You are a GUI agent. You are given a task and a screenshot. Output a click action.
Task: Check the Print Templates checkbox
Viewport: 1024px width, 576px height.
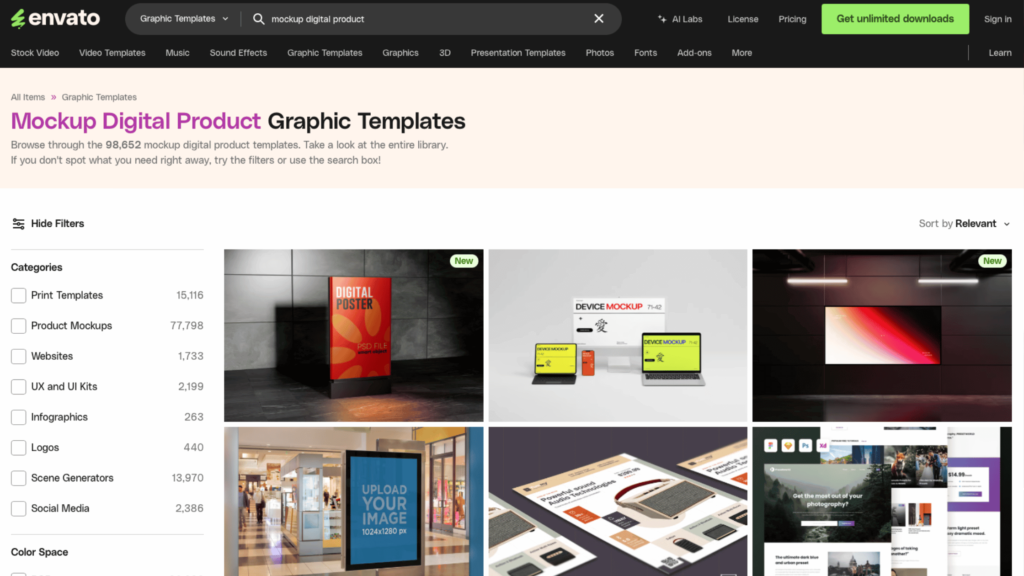point(19,296)
